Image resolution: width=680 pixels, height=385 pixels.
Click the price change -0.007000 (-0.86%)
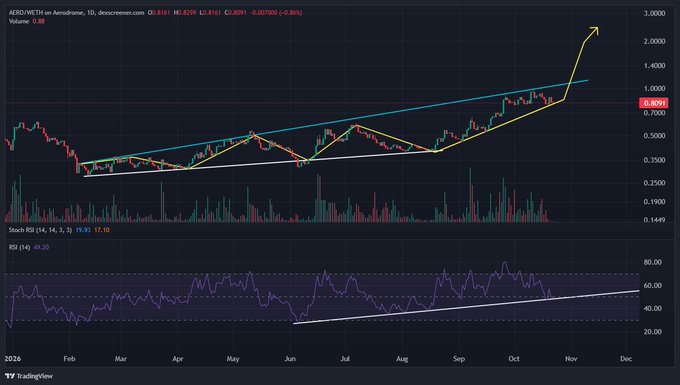point(276,13)
